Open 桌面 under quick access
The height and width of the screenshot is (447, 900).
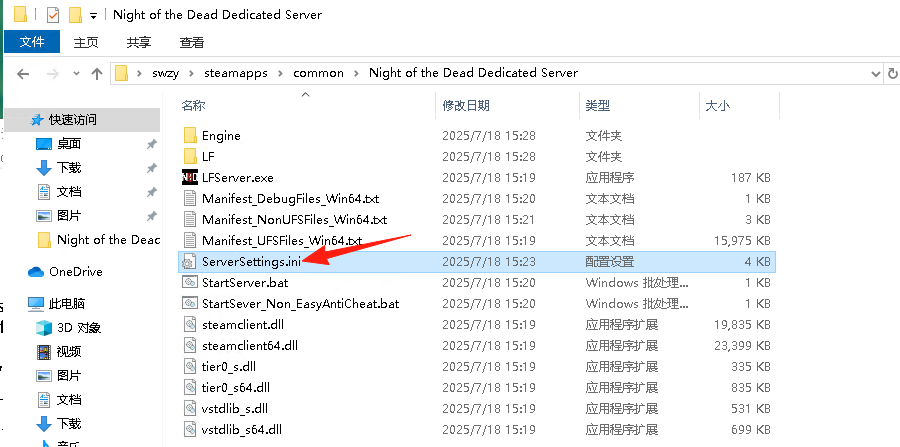coord(69,143)
